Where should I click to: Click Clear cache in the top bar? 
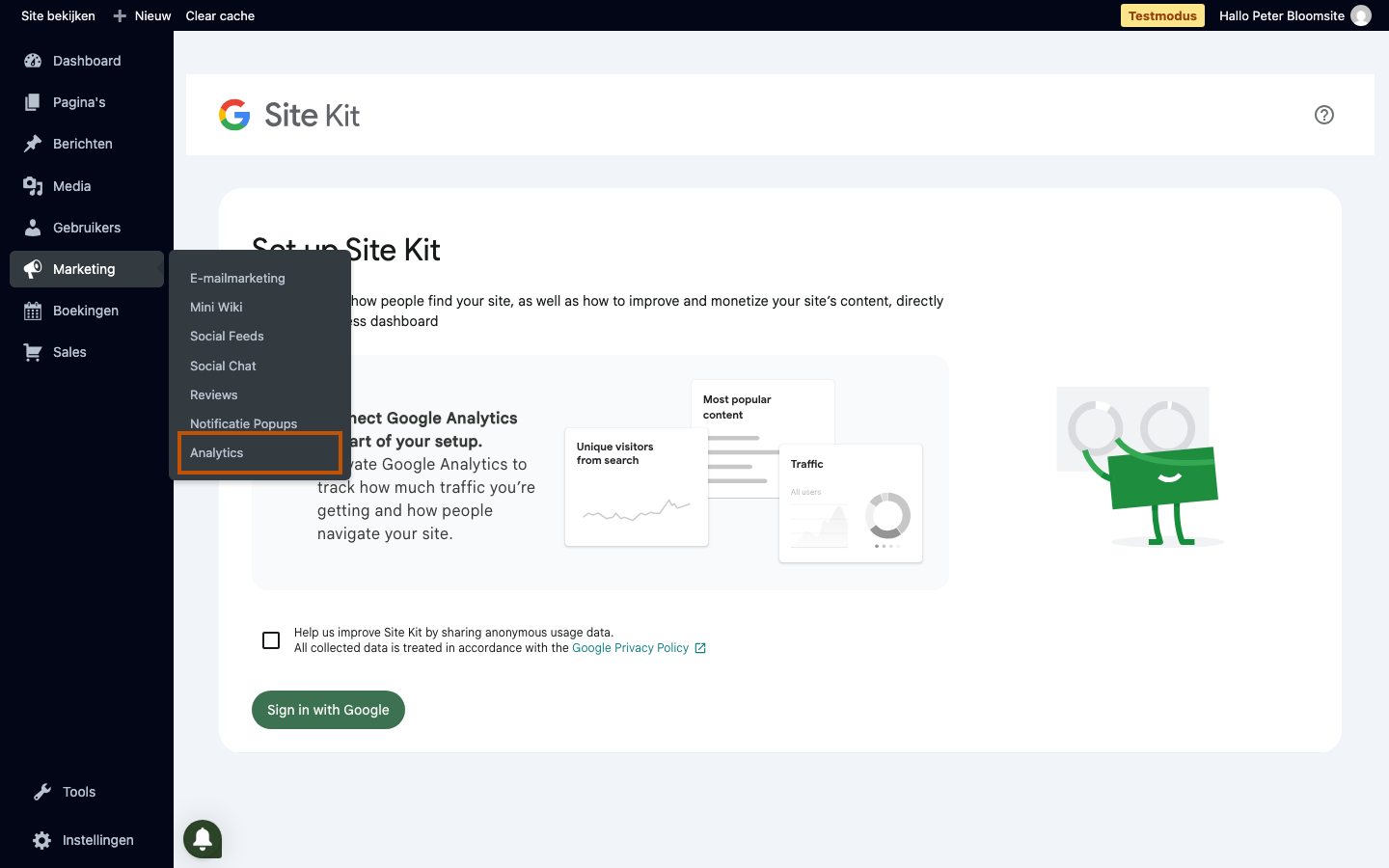220,15
